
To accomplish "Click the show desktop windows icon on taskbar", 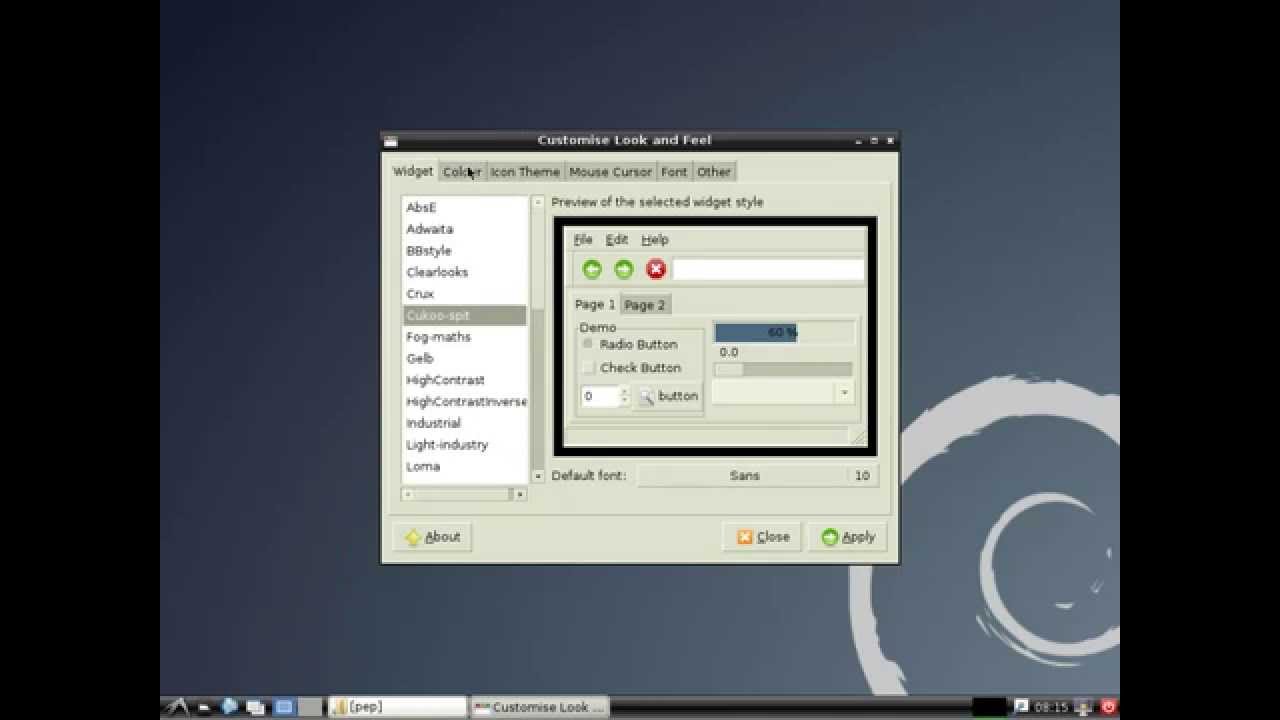I will pos(255,707).
